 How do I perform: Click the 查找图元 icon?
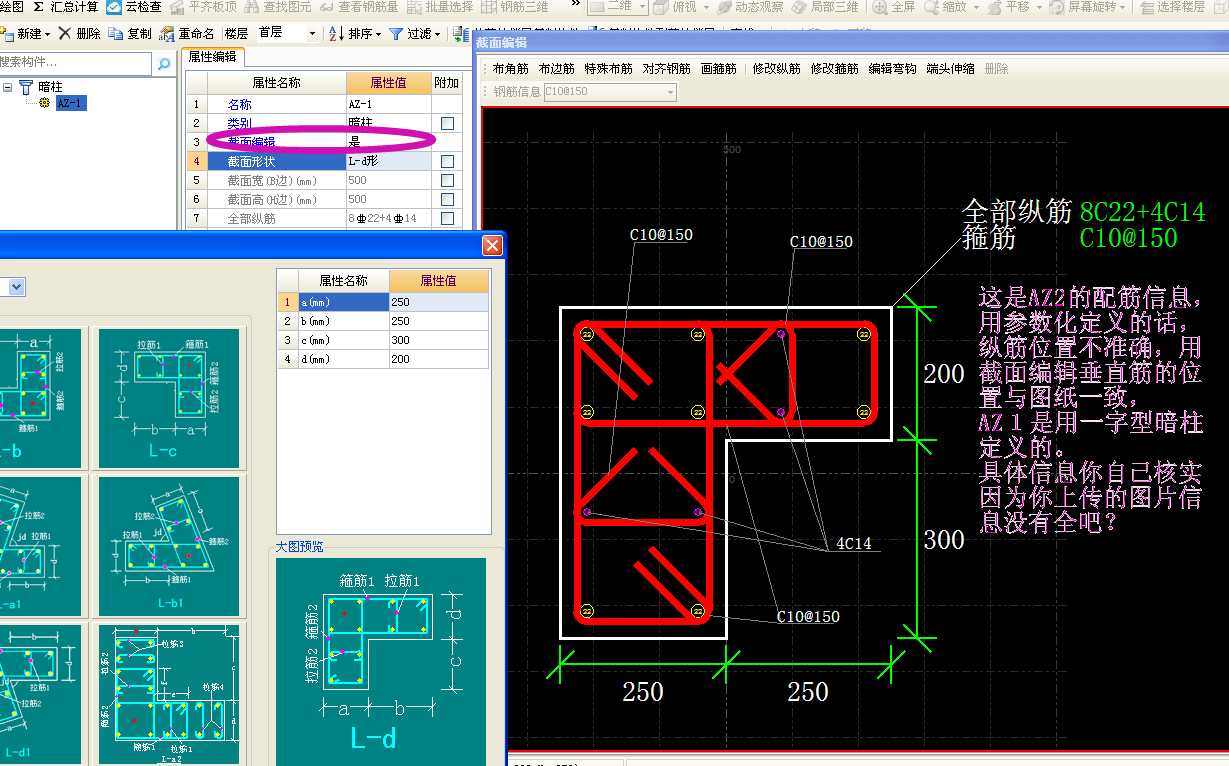coord(254,7)
